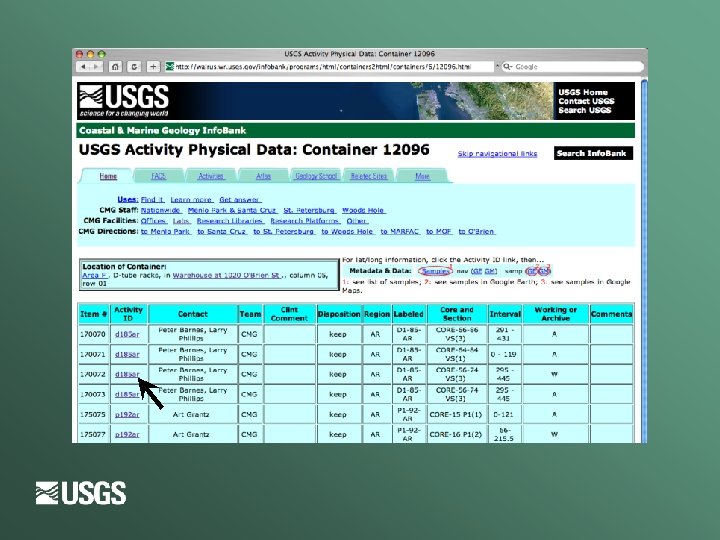720x540 pixels.
Task: Click the 'to Menlo Park' directions link
Action: 166,231
